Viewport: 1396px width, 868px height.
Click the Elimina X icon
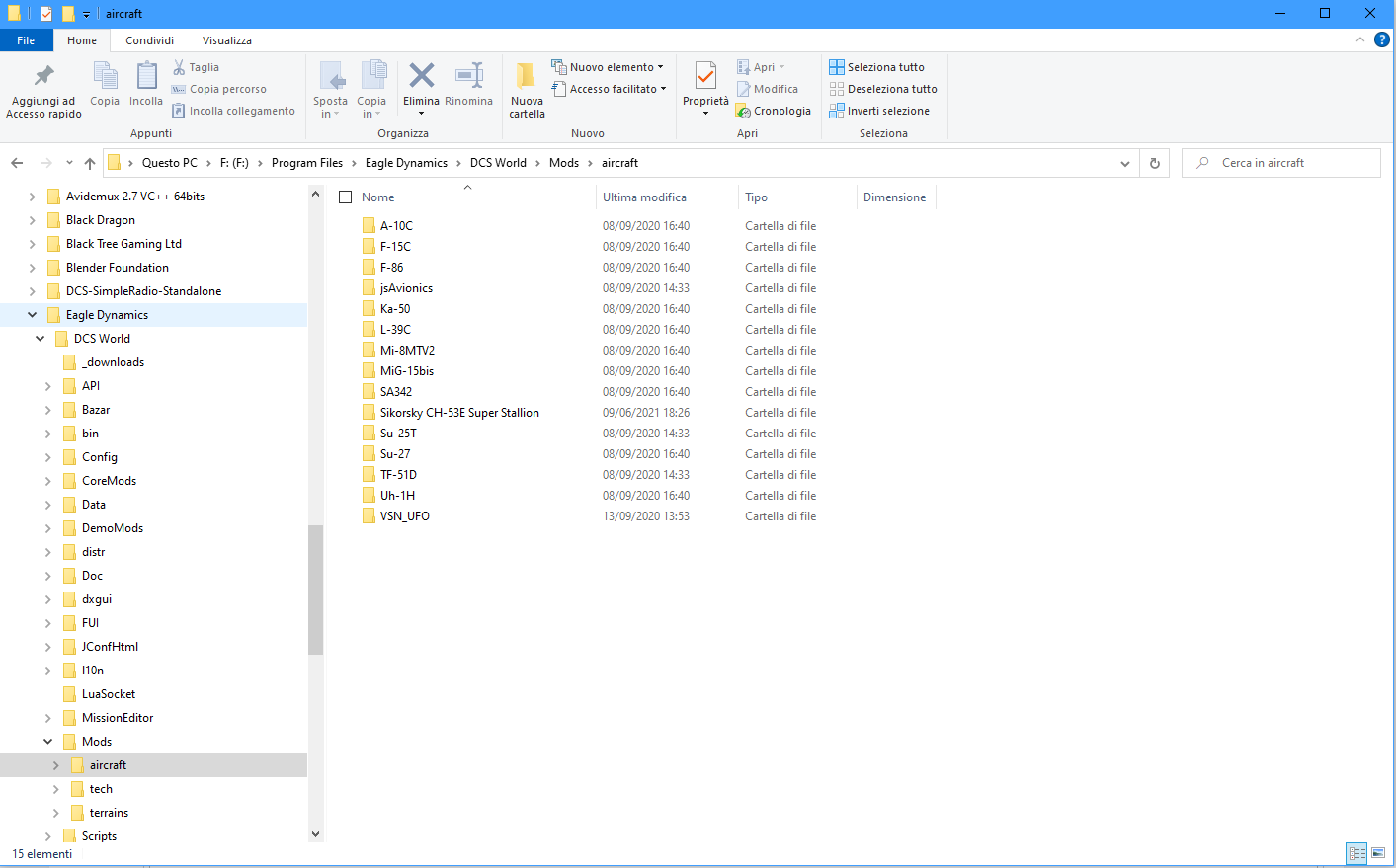(422, 75)
